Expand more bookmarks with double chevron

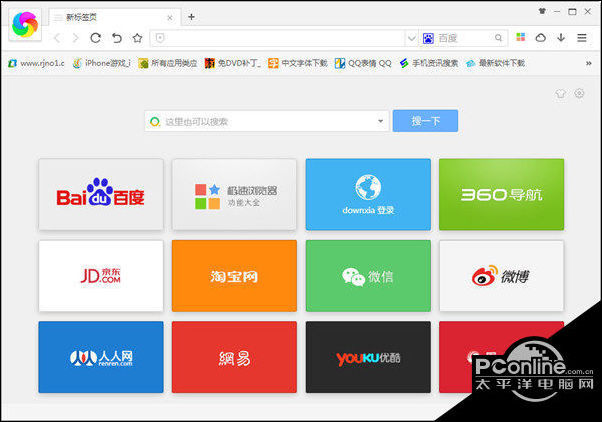pos(589,63)
